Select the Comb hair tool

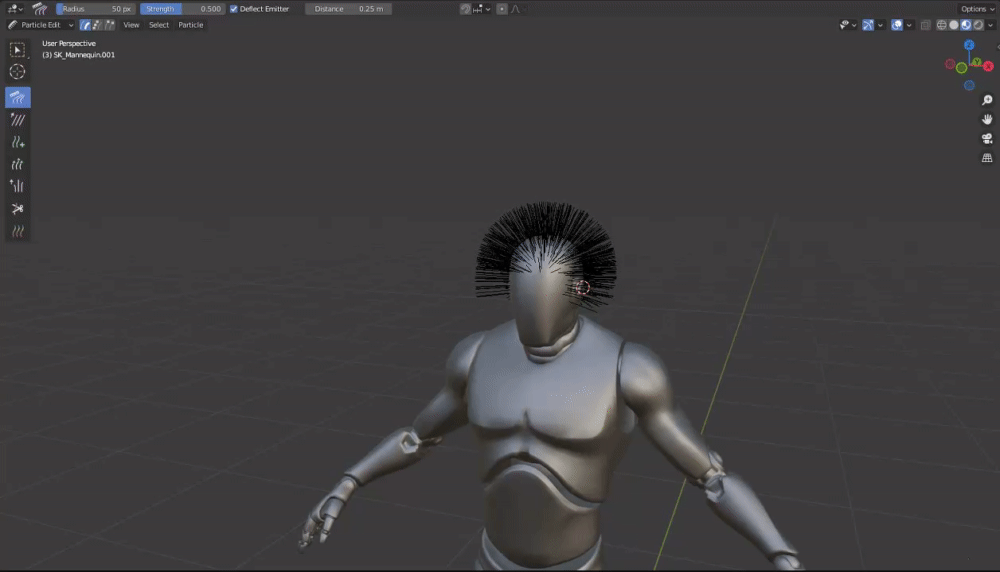pyautogui.click(x=17, y=98)
